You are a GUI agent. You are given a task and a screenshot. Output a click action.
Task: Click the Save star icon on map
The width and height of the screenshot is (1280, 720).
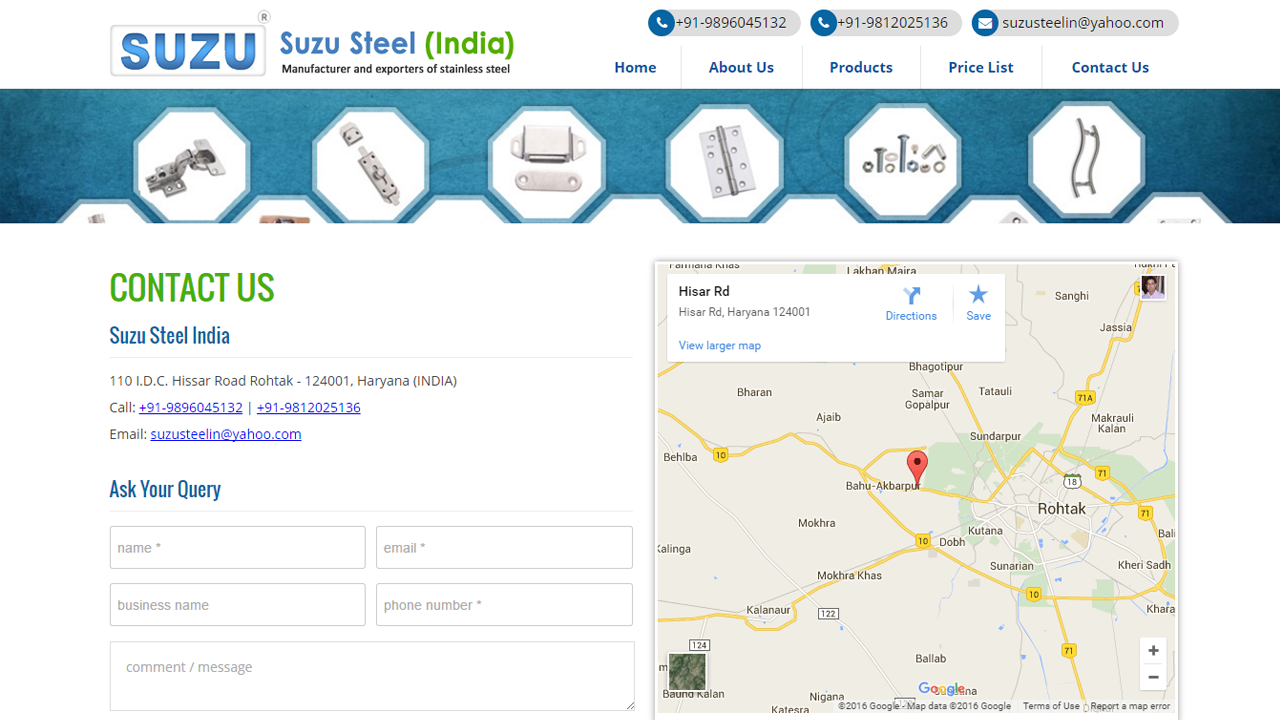pyautogui.click(x=978, y=294)
